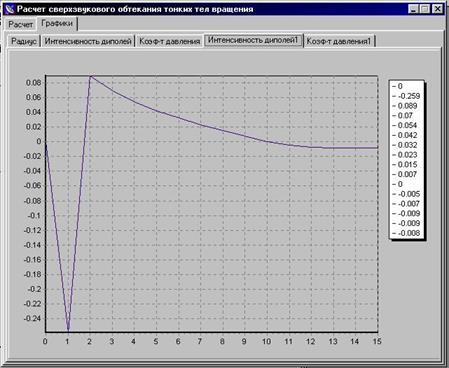Click the window title bar text
The height and width of the screenshot is (368, 449).
pos(135,9)
